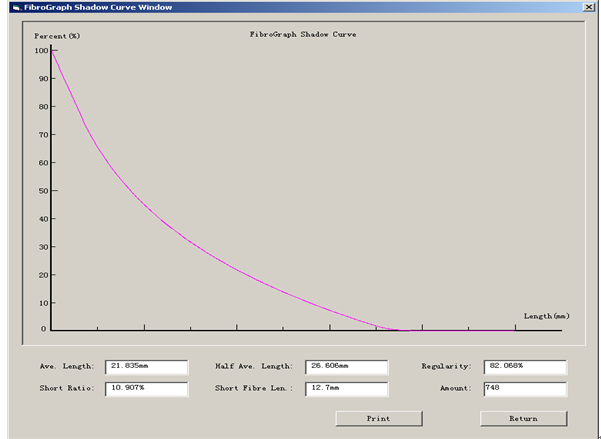This screenshot has height=439, width=601.
Task: Click the Length(mm) axis label
Action: coord(546,316)
